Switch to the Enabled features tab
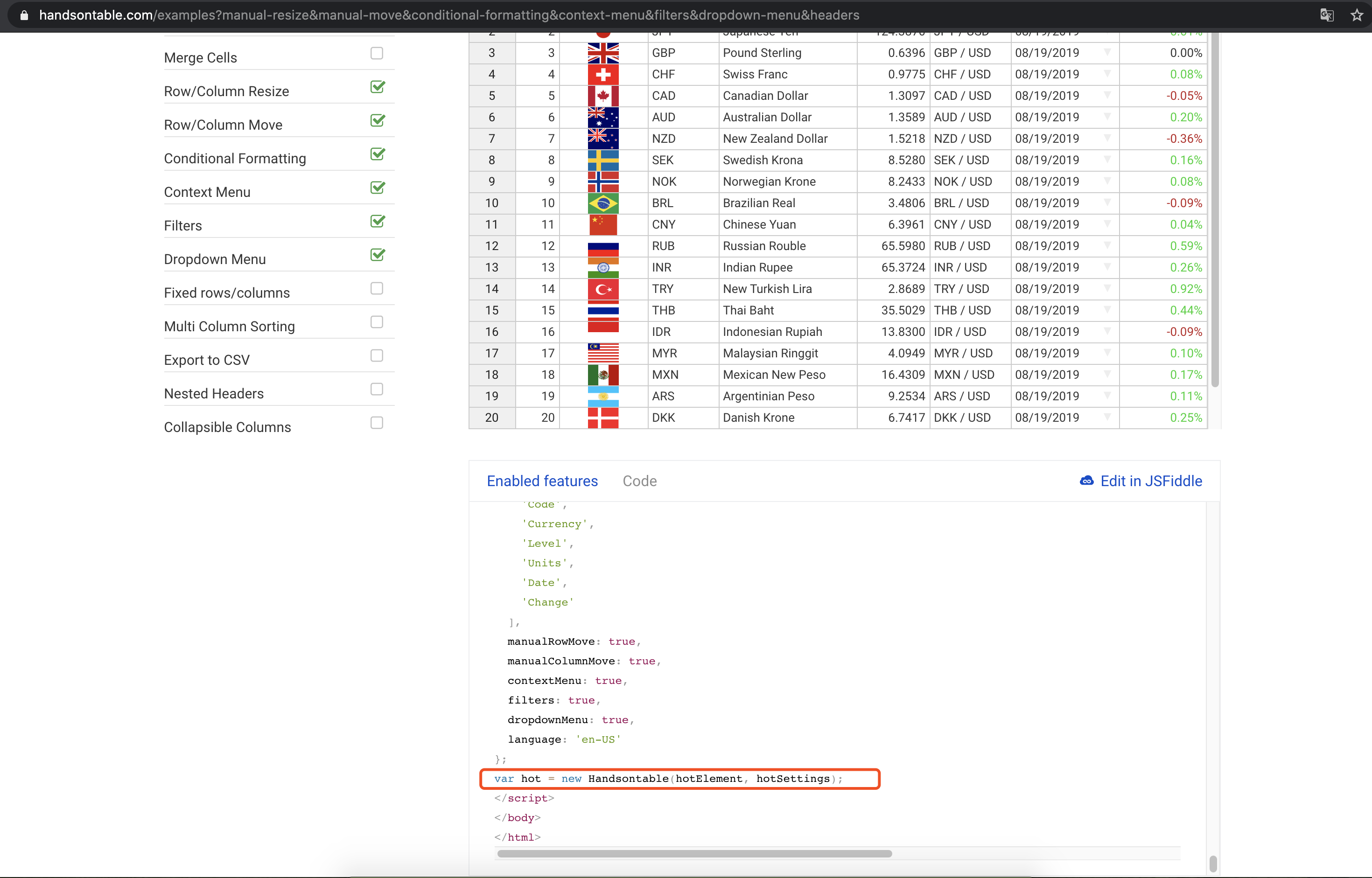Viewport: 1372px width, 878px height. click(542, 481)
